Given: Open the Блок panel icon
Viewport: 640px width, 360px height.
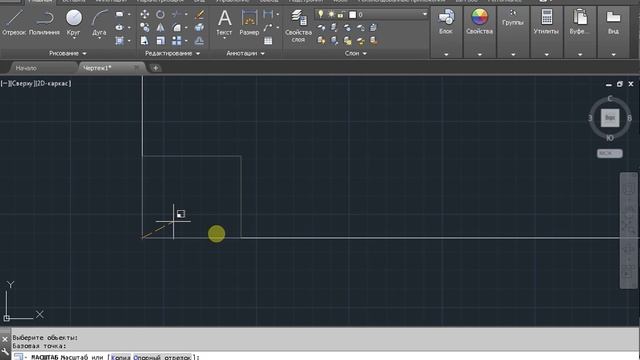Looking at the screenshot, I should coord(446,18).
